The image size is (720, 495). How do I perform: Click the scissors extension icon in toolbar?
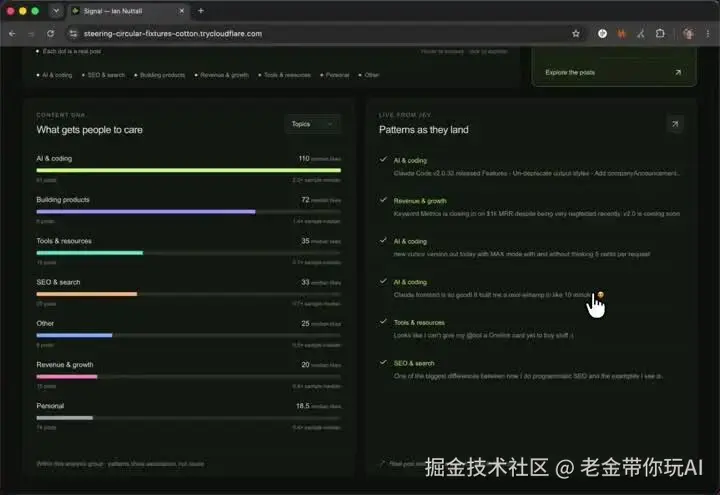pos(641,34)
